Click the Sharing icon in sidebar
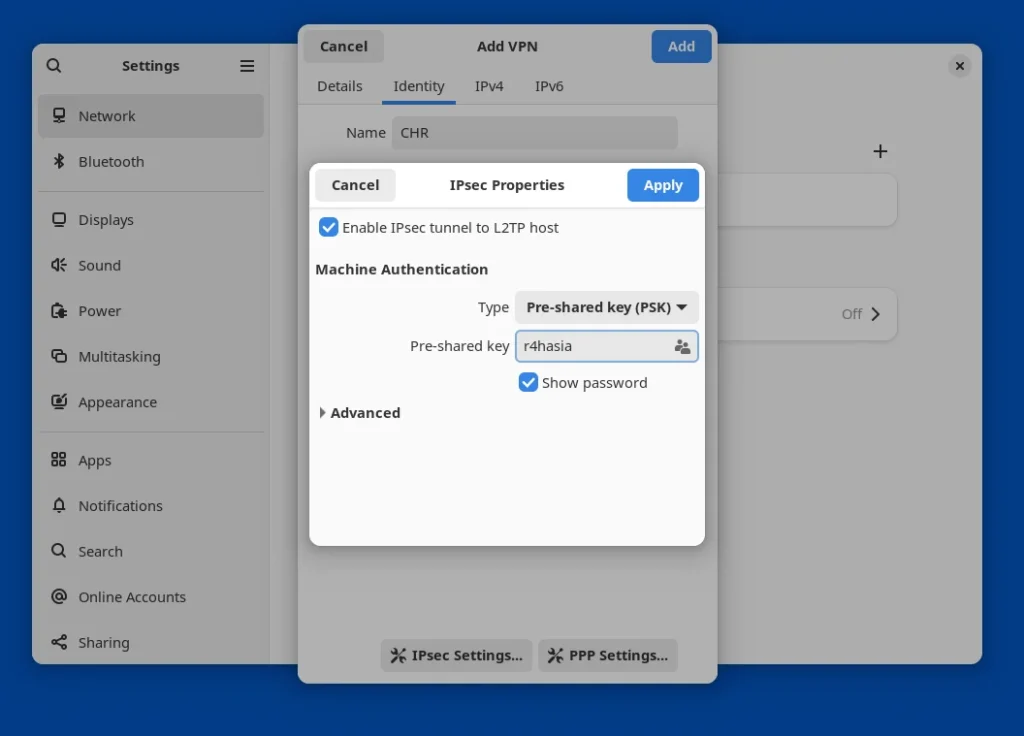This screenshot has height=736, width=1024. click(x=59, y=643)
